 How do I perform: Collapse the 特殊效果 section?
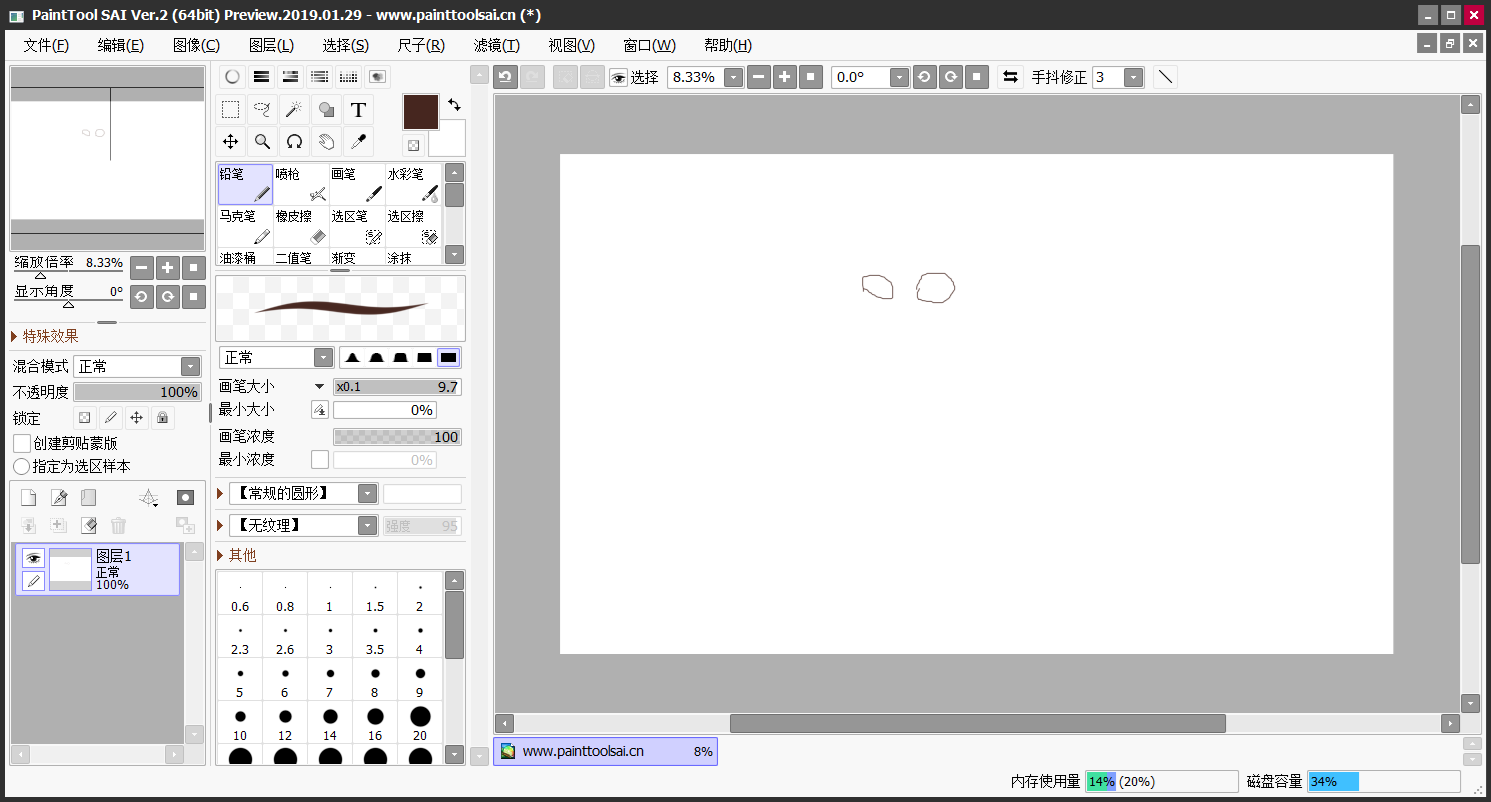(x=15, y=336)
